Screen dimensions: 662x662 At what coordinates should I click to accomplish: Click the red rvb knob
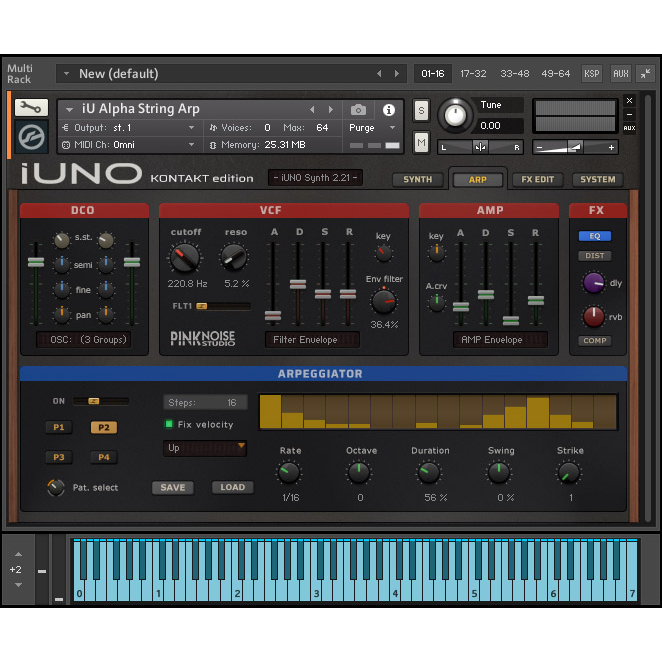[594, 316]
